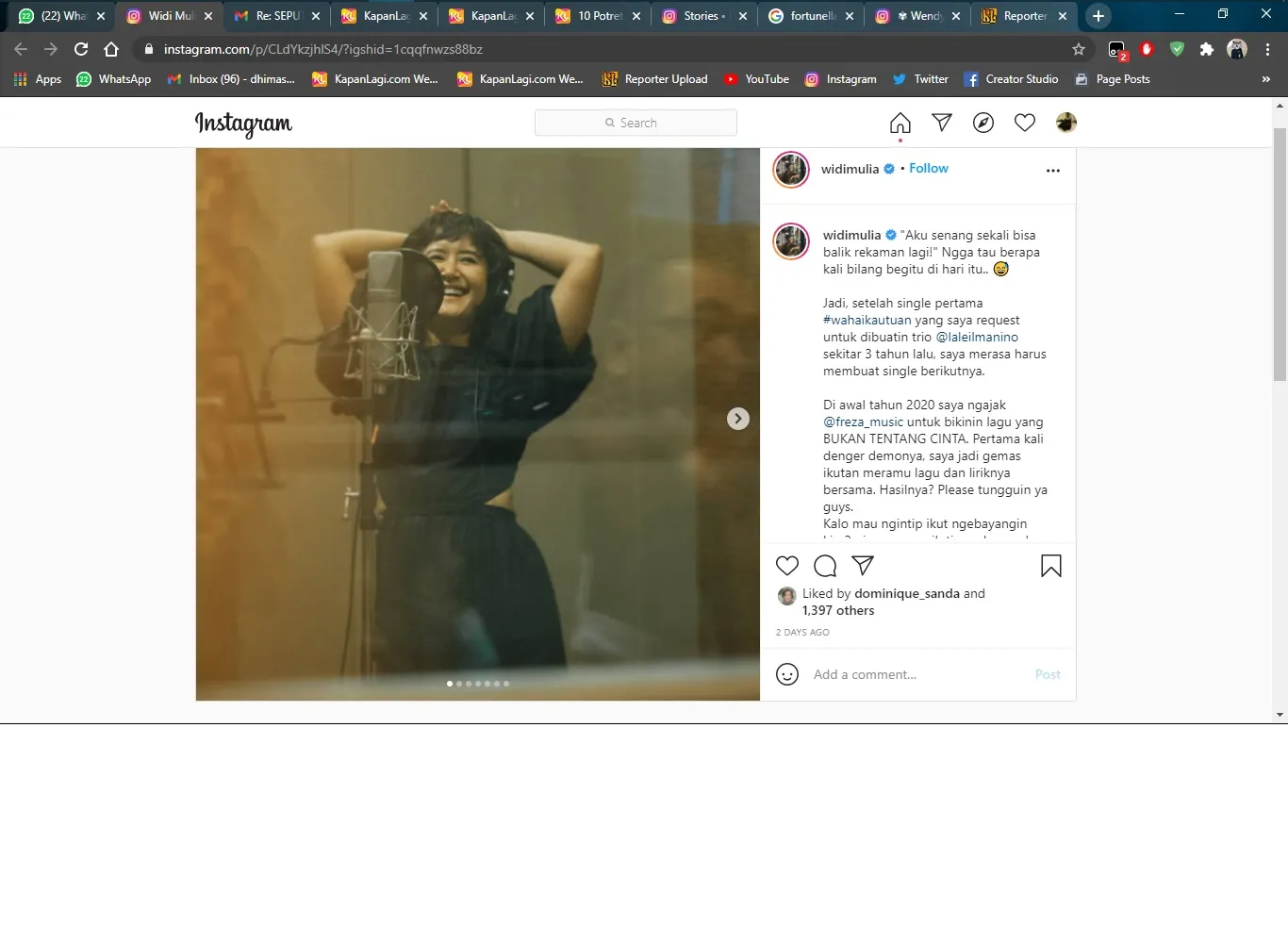The image size is (1288, 943).
Task: Click the comment speech bubble icon
Action: tap(825, 566)
